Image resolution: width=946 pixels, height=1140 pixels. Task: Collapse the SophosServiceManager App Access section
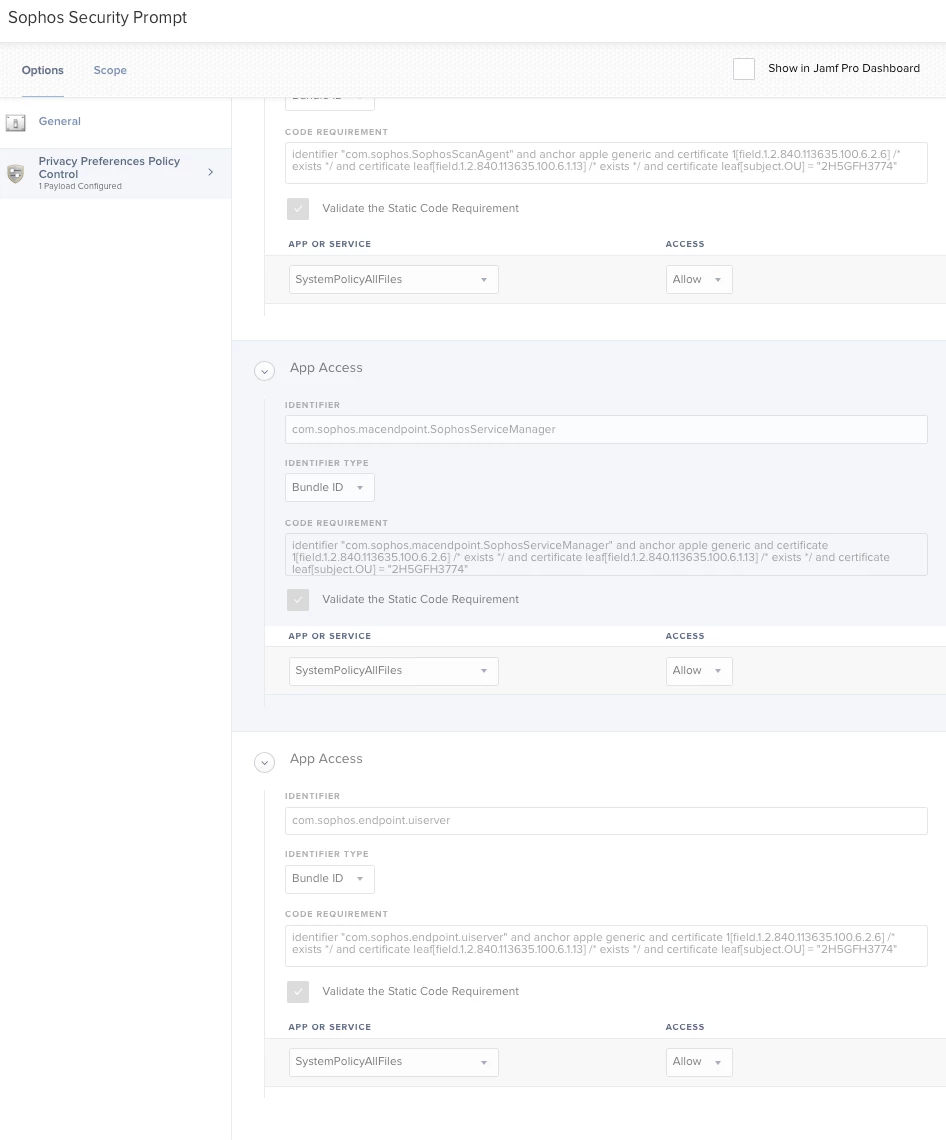(x=264, y=371)
